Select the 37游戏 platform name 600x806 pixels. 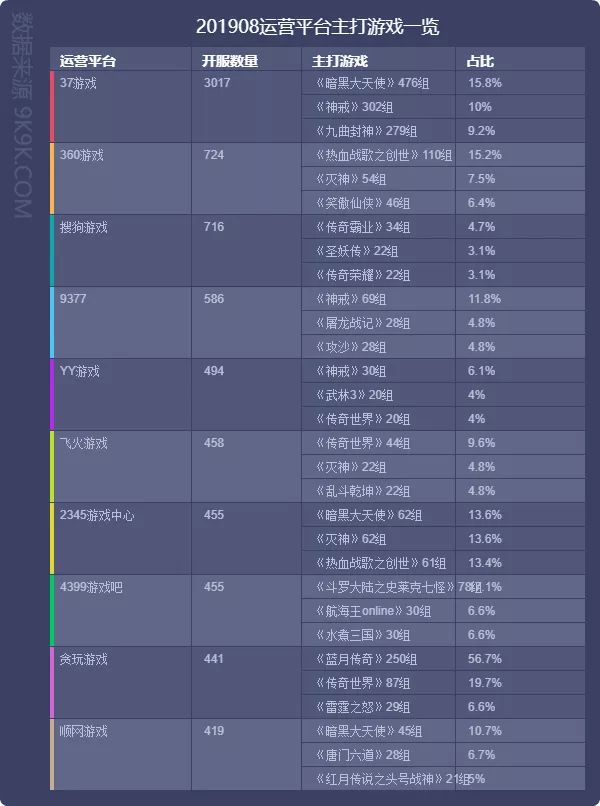tap(79, 83)
